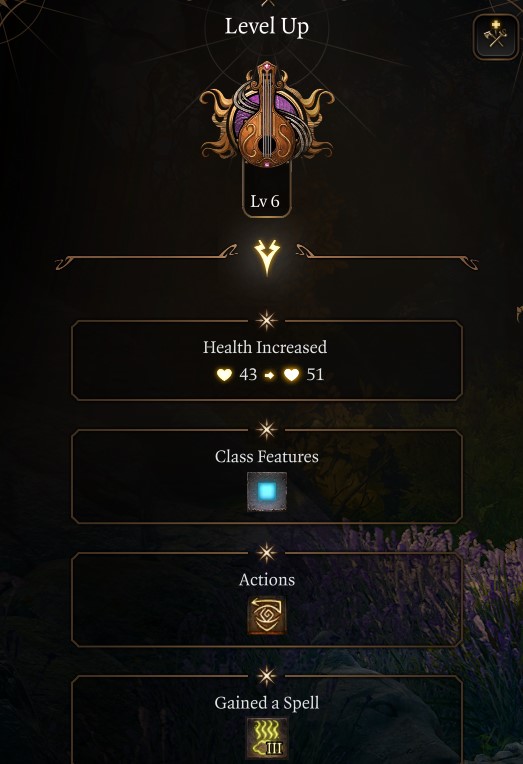Click the Level Up title text
Viewport: 523px width, 764px height.
(267, 26)
